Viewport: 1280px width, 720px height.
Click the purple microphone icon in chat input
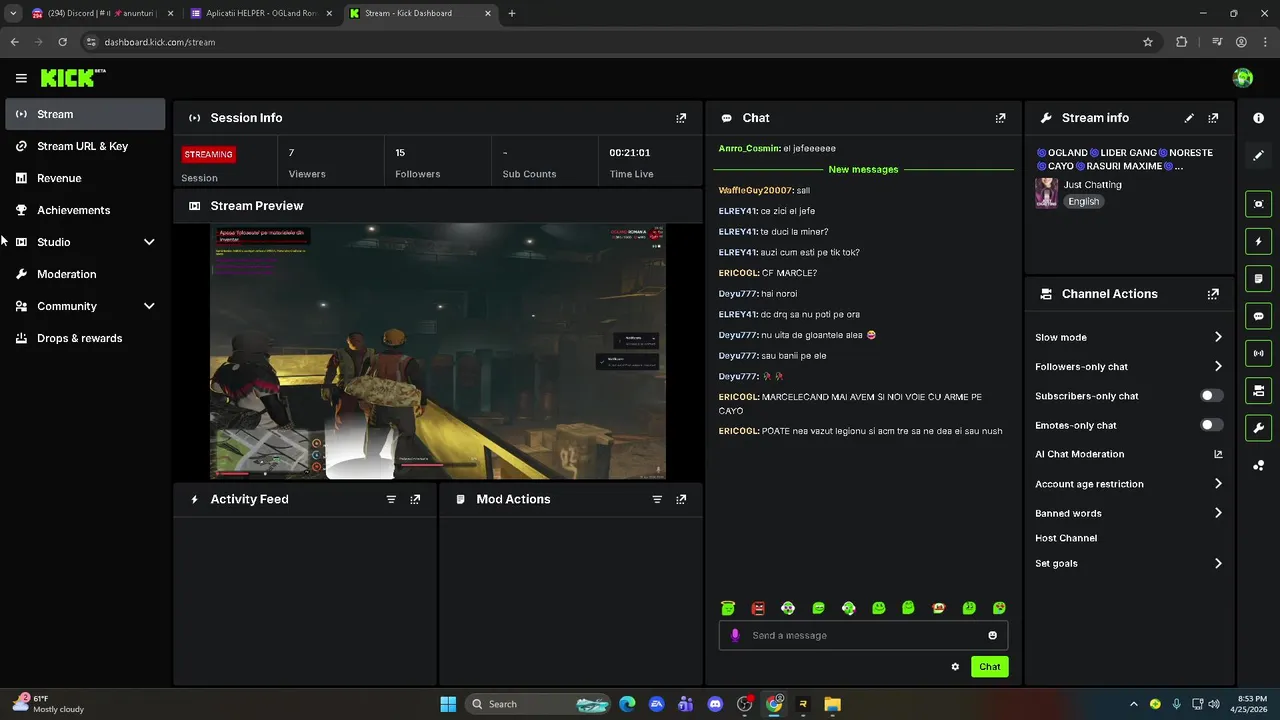[x=735, y=635]
